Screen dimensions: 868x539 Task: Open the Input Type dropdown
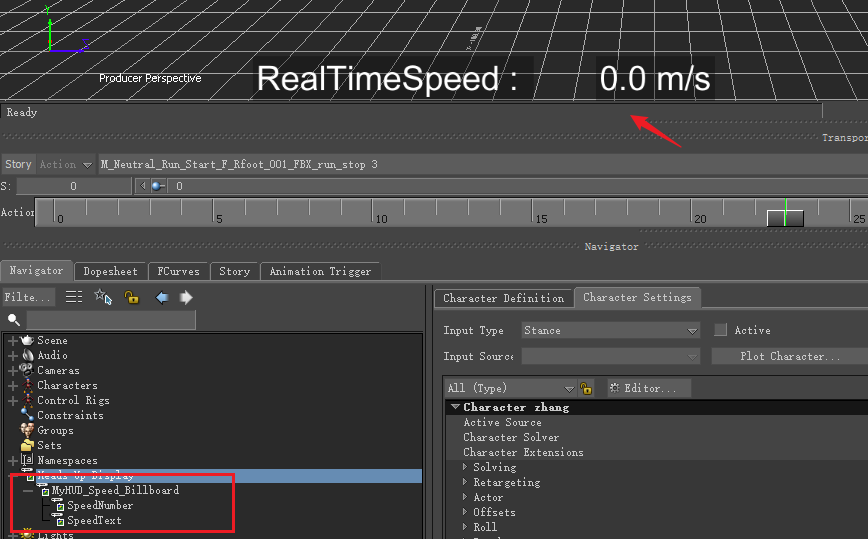pyautogui.click(x=610, y=330)
